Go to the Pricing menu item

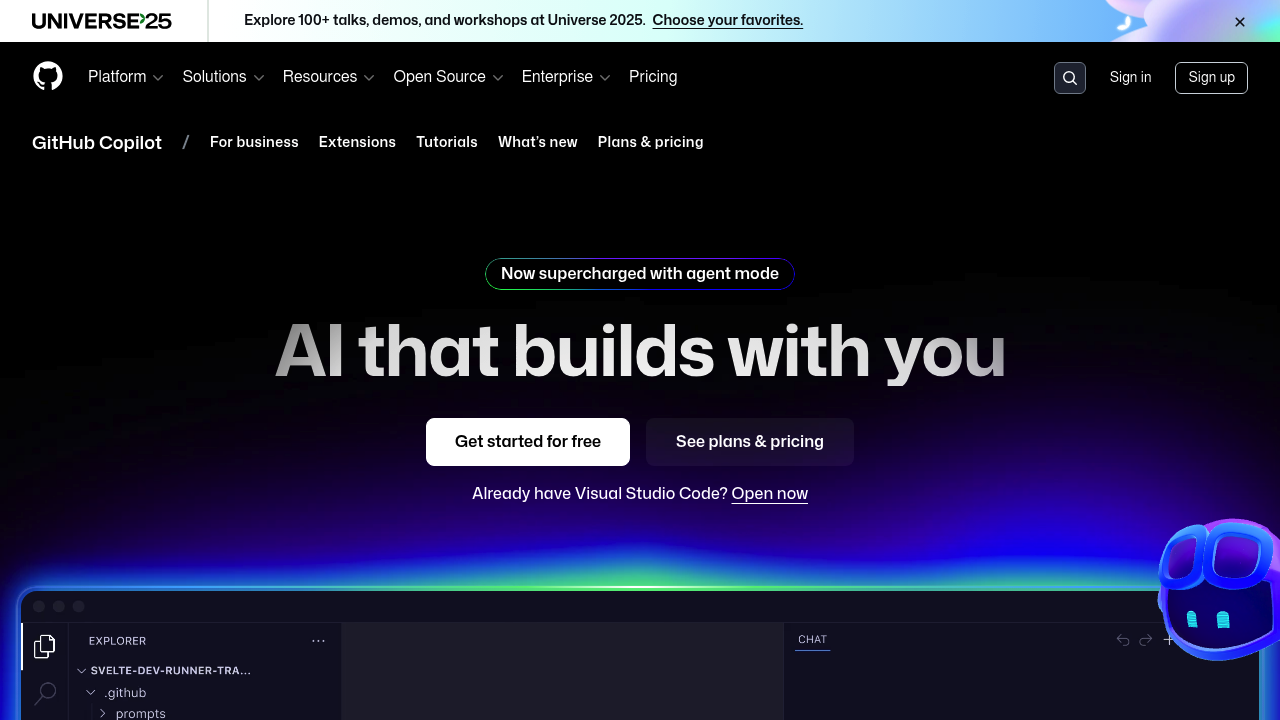[653, 77]
